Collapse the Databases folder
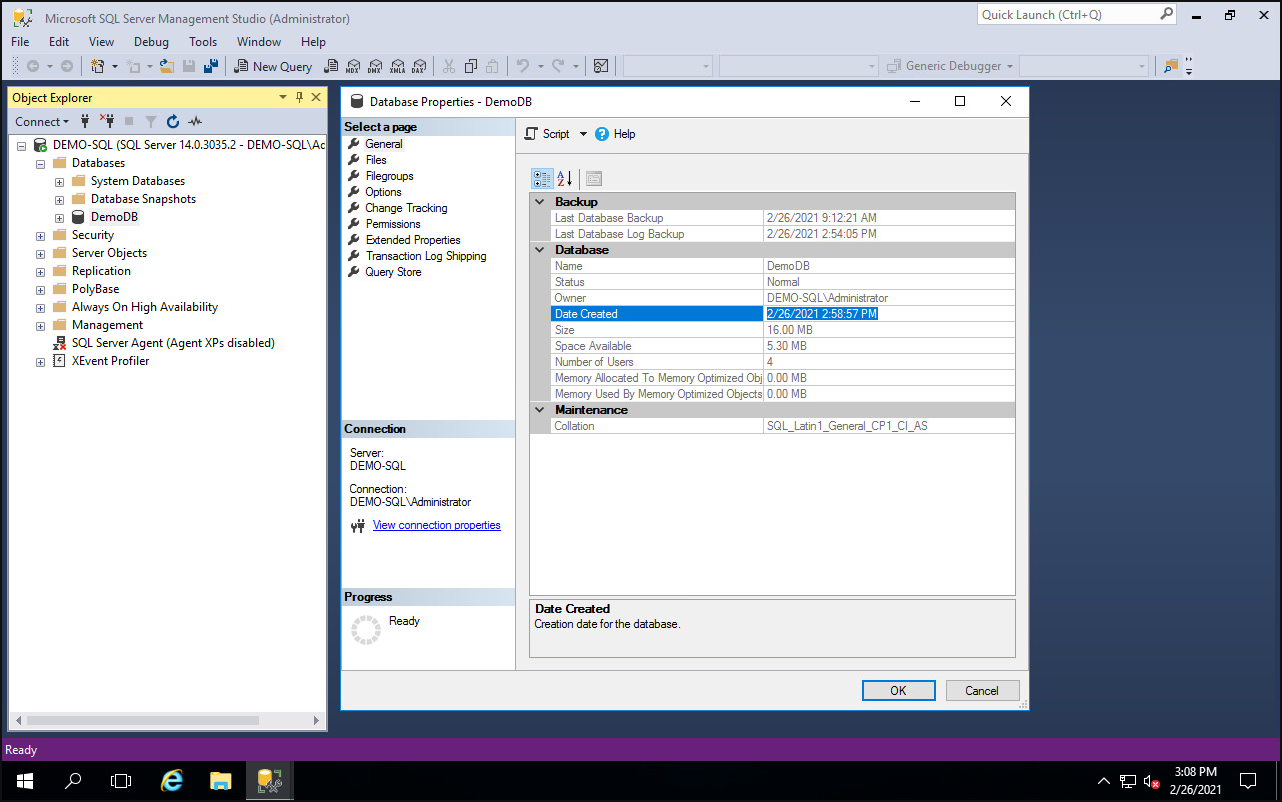The image size is (1282, 802). click(x=41, y=163)
